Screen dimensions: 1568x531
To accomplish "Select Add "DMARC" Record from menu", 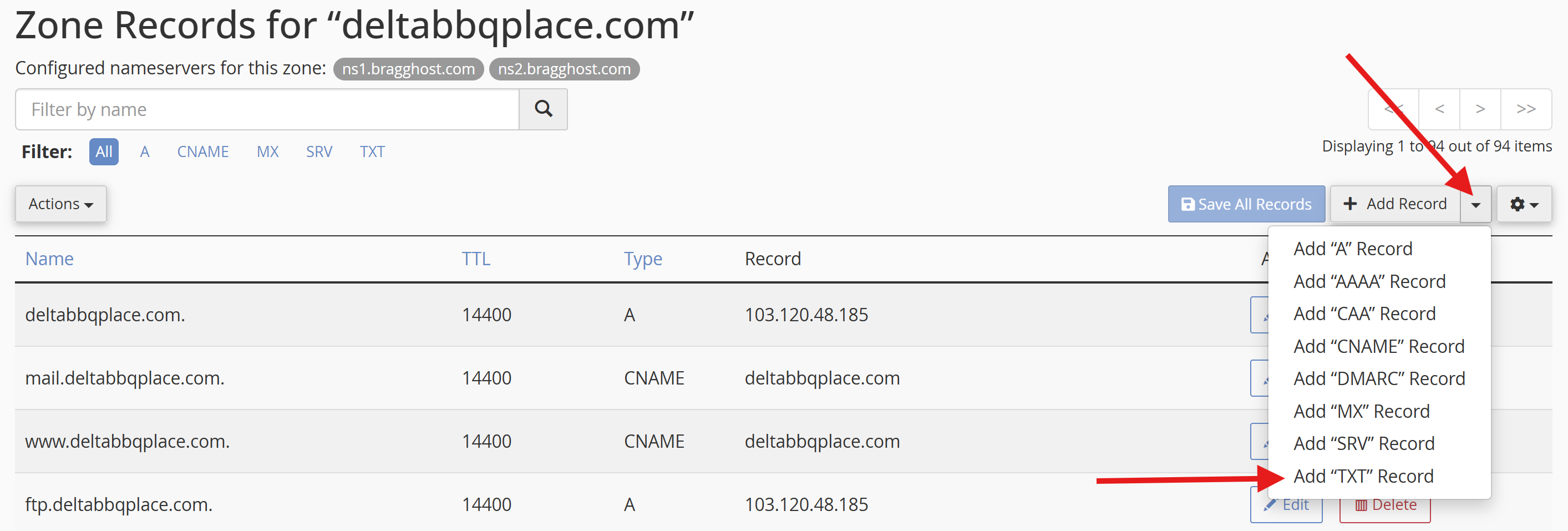I will 1379,379.
